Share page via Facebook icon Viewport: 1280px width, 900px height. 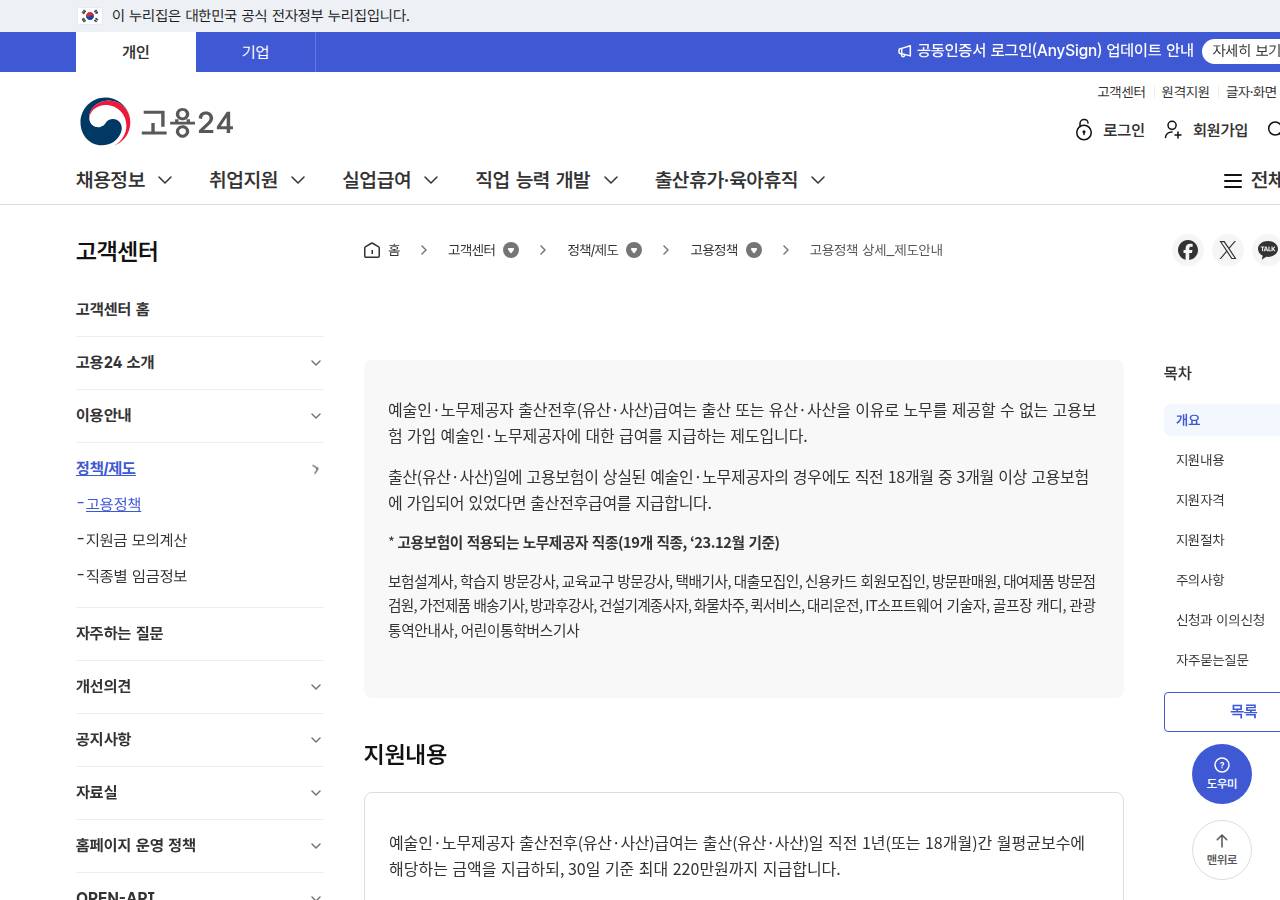click(x=1188, y=250)
